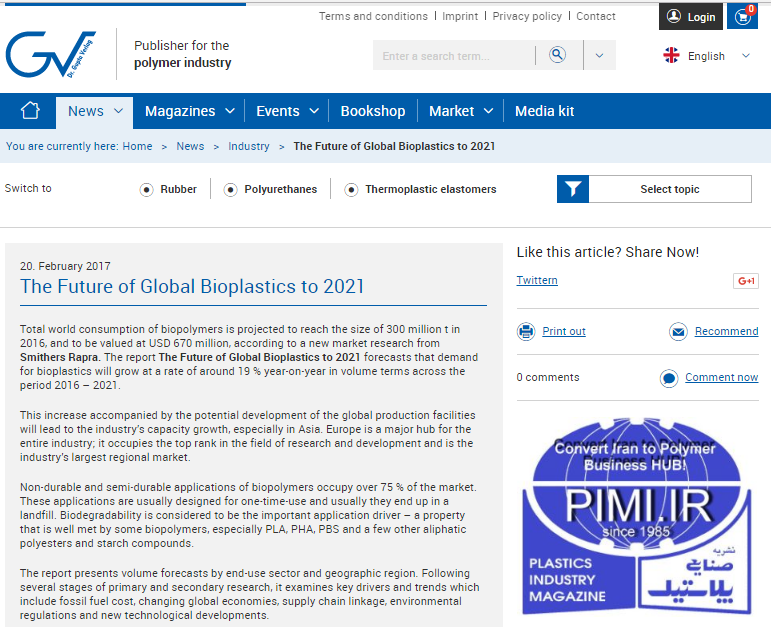Open the Events menu item
The height and width of the screenshot is (627, 771).
[278, 111]
